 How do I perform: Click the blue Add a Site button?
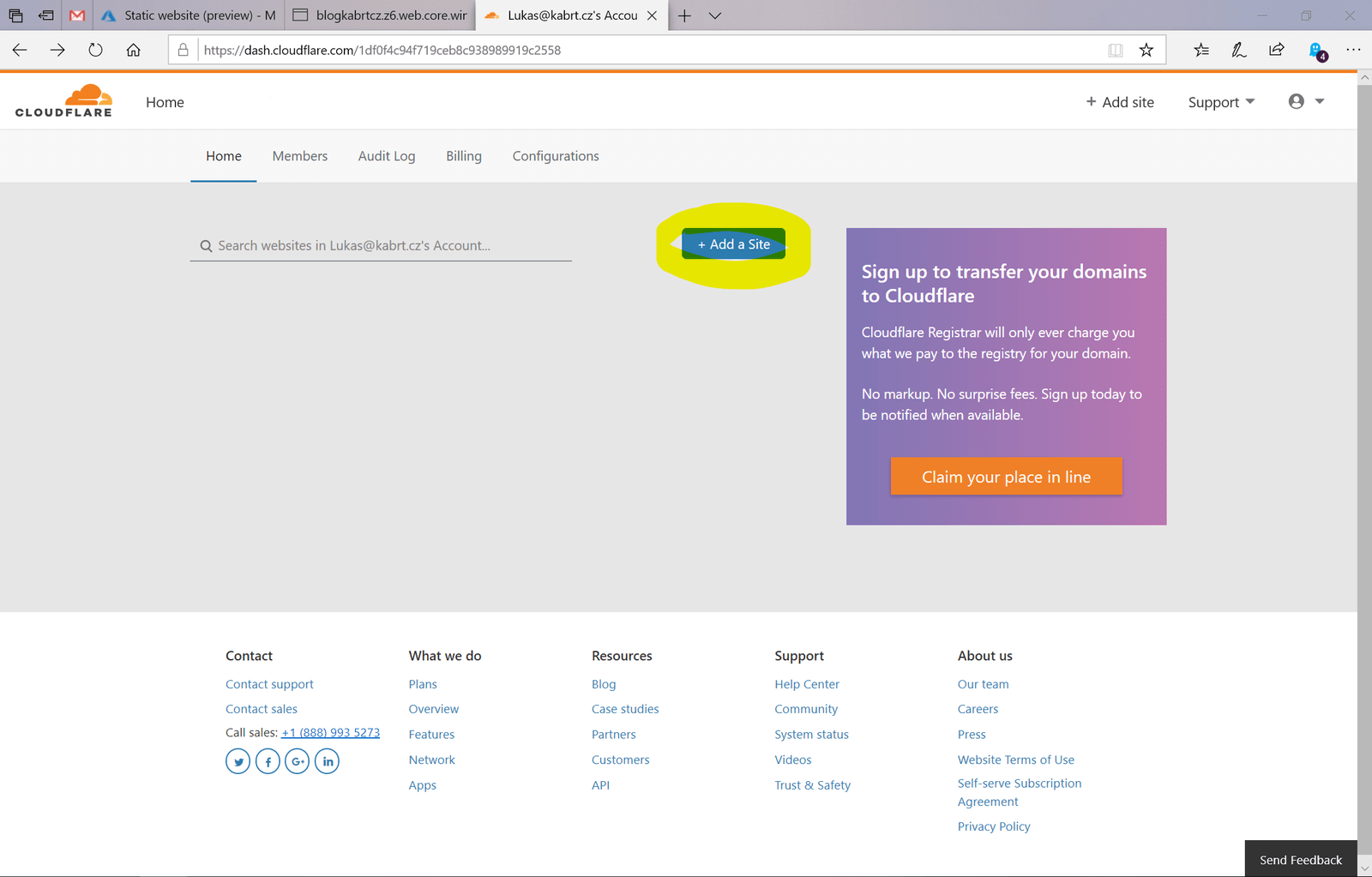coord(733,244)
